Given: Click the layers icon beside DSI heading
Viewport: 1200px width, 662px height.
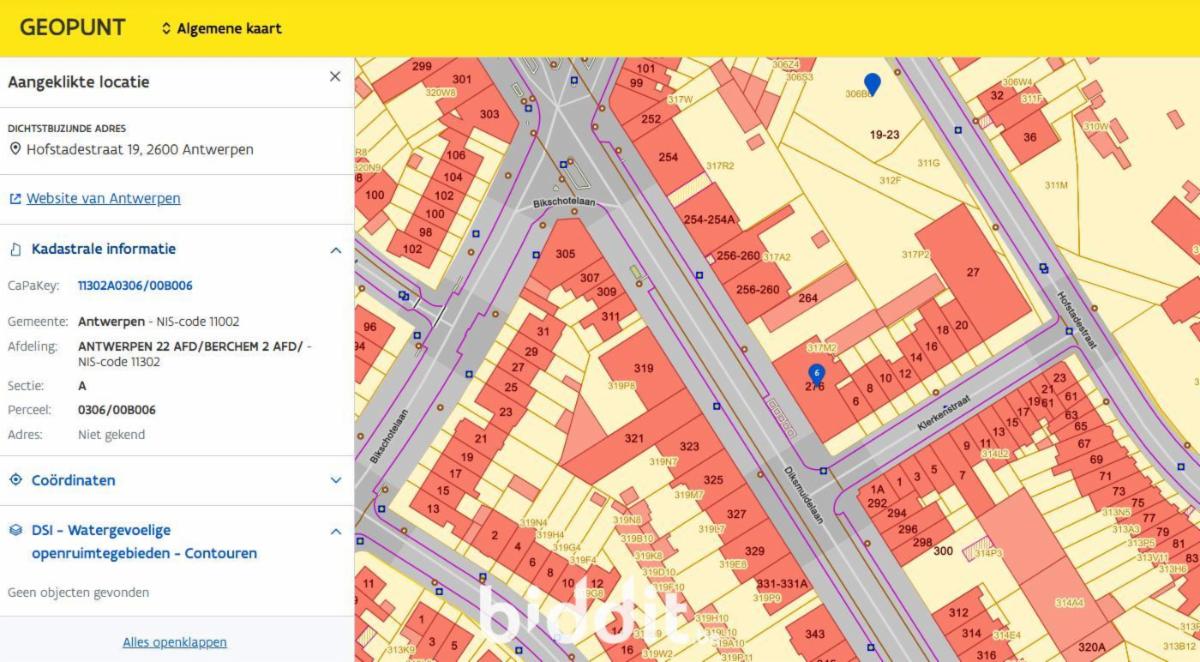Looking at the screenshot, I should (x=15, y=530).
